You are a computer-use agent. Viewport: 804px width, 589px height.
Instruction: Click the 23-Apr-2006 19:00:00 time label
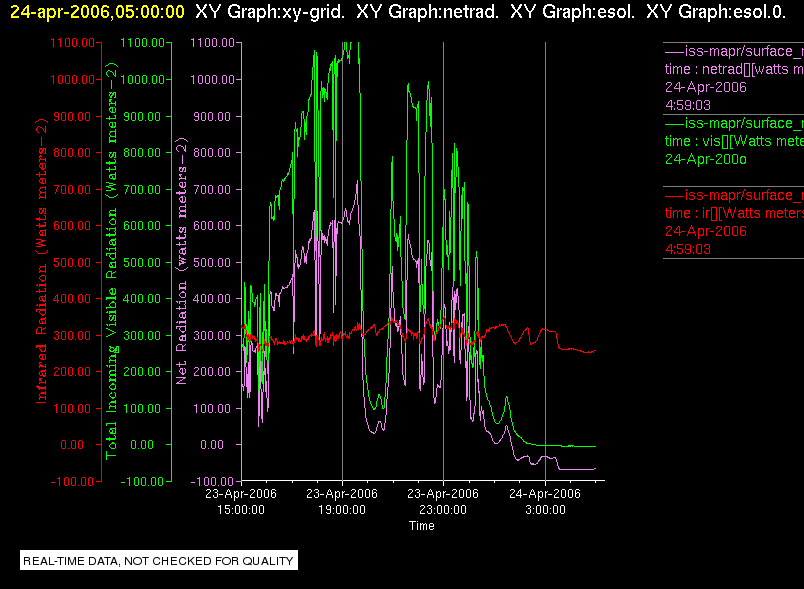click(342, 502)
